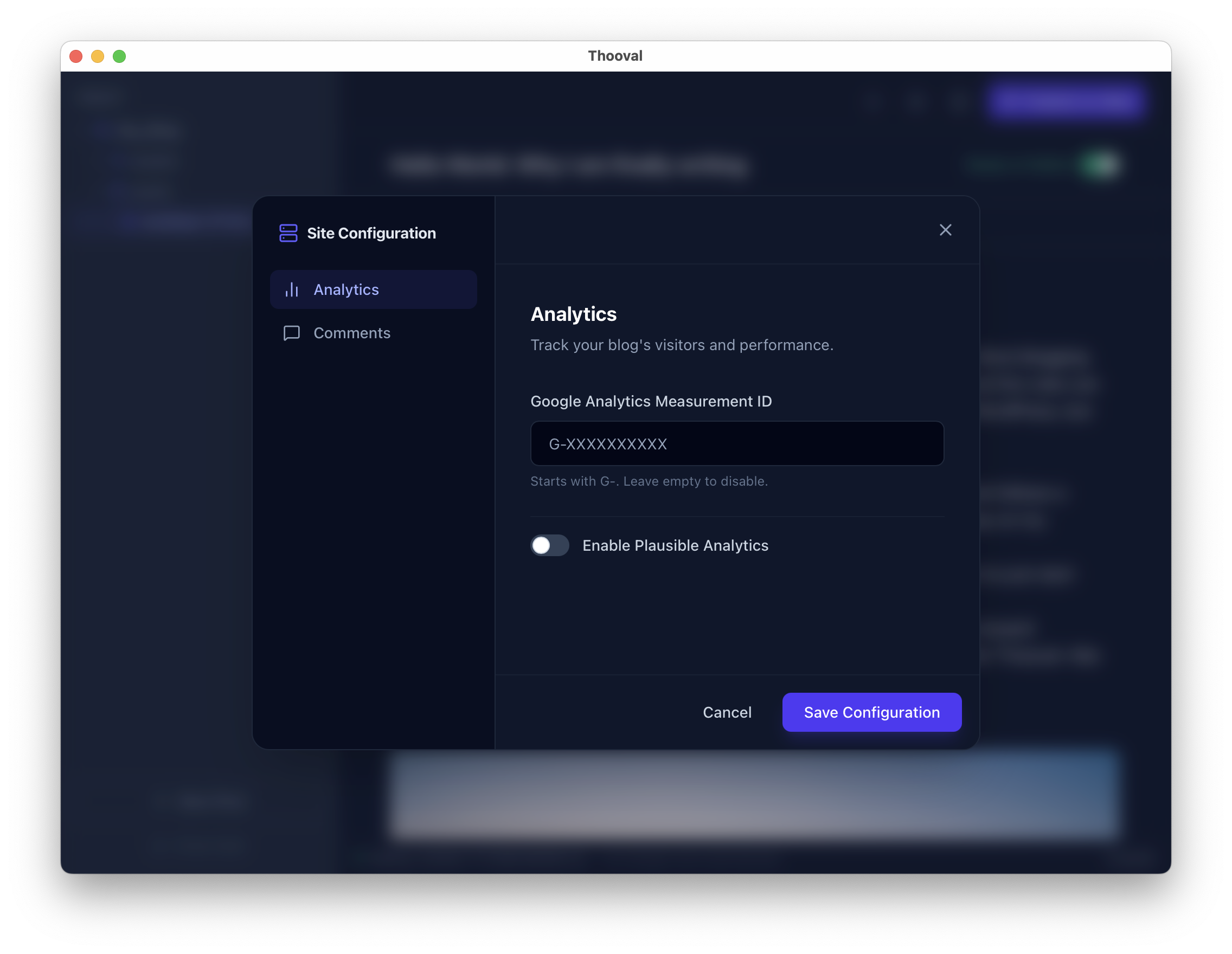
Task: Click the Site Configuration title text
Action: [x=371, y=233]
